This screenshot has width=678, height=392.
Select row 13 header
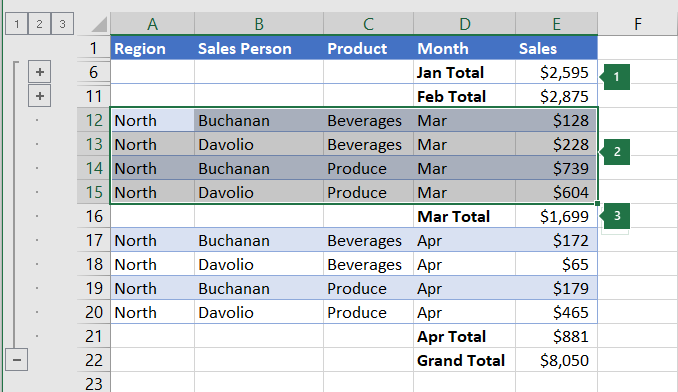(93, 144)
